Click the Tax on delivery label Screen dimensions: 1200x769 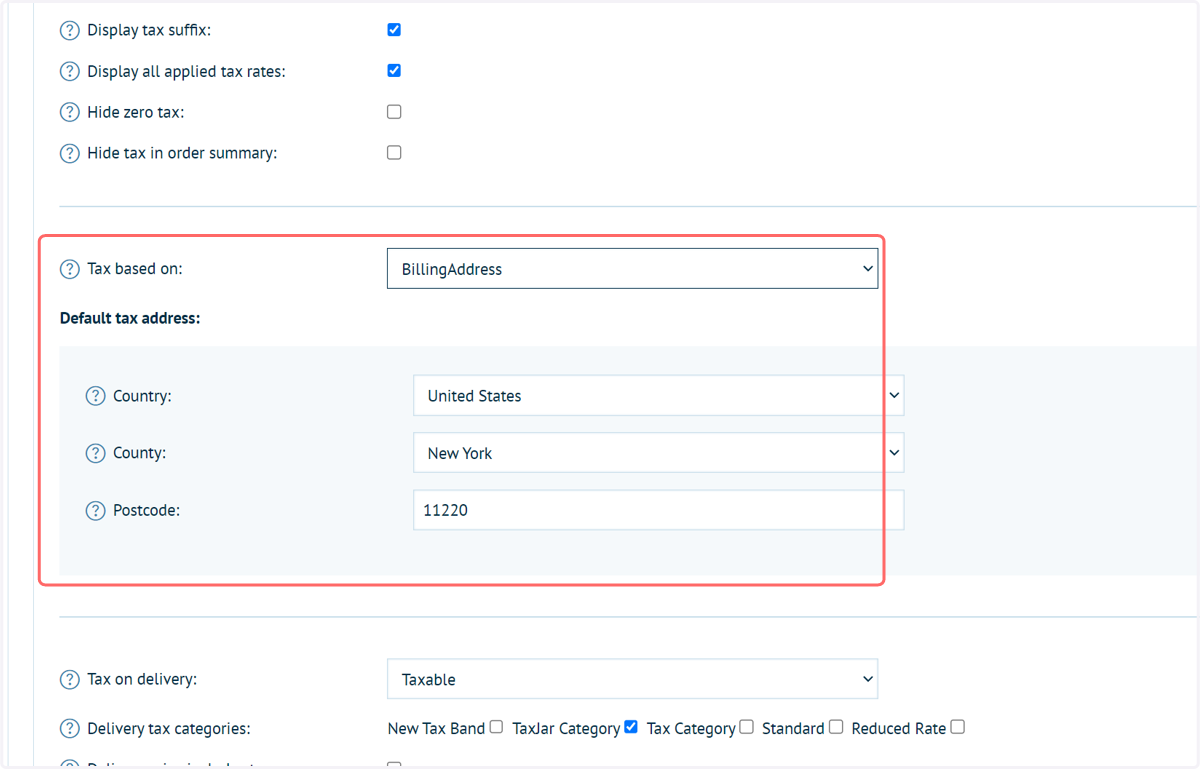tap(142, 679)
